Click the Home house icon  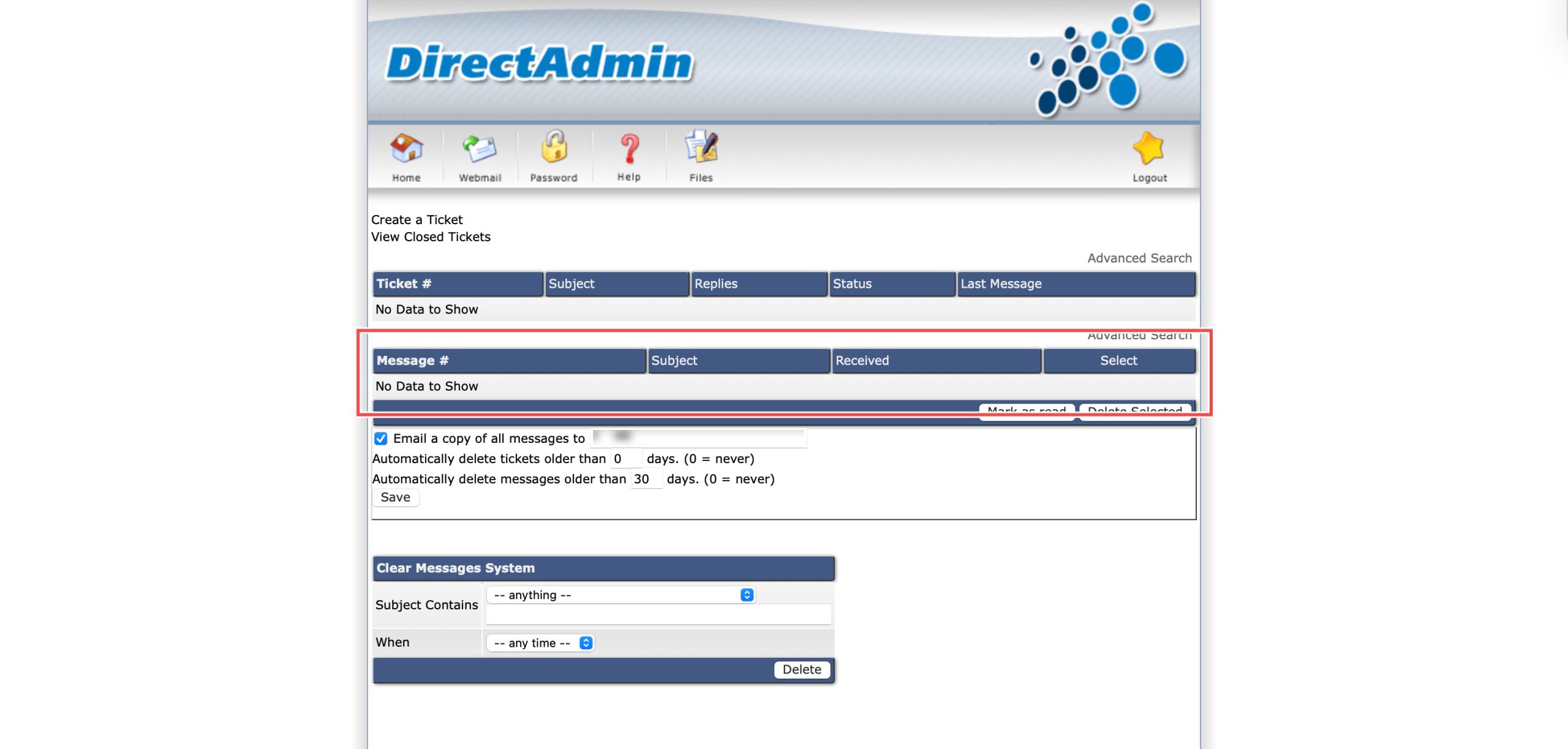(406, 149)
